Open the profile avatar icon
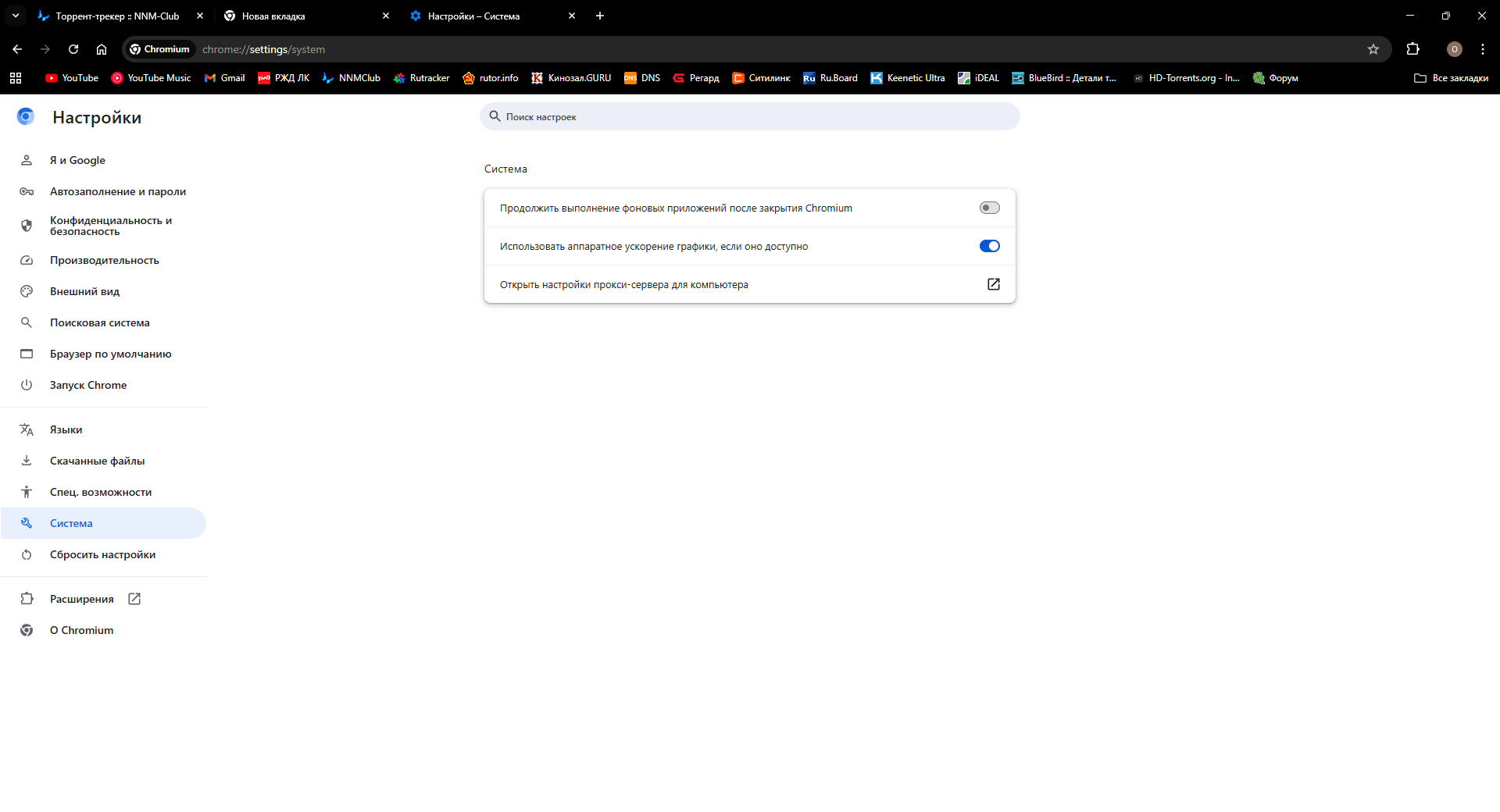Screen dimensions: 1500x812 point(1454,49)
